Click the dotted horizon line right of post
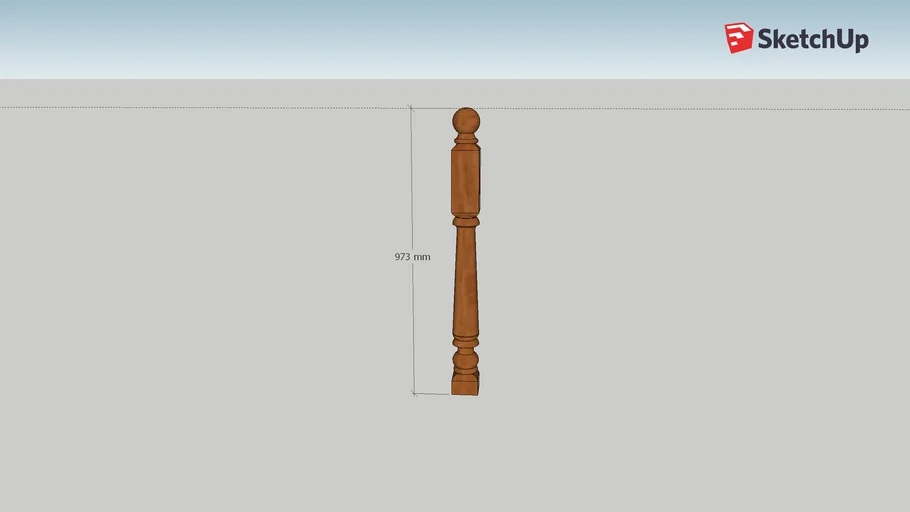 click(700, 109)
